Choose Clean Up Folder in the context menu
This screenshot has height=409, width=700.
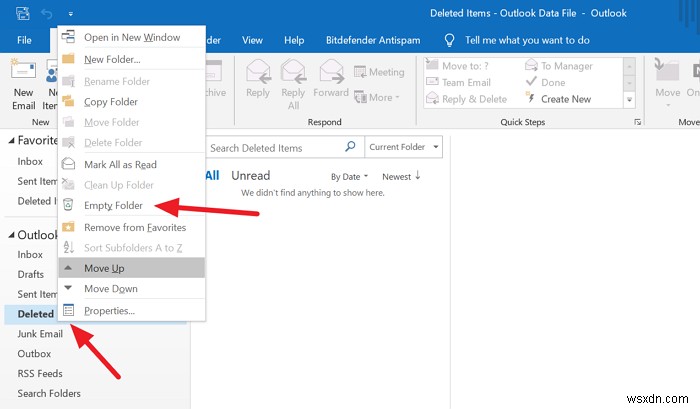(131, 185)
